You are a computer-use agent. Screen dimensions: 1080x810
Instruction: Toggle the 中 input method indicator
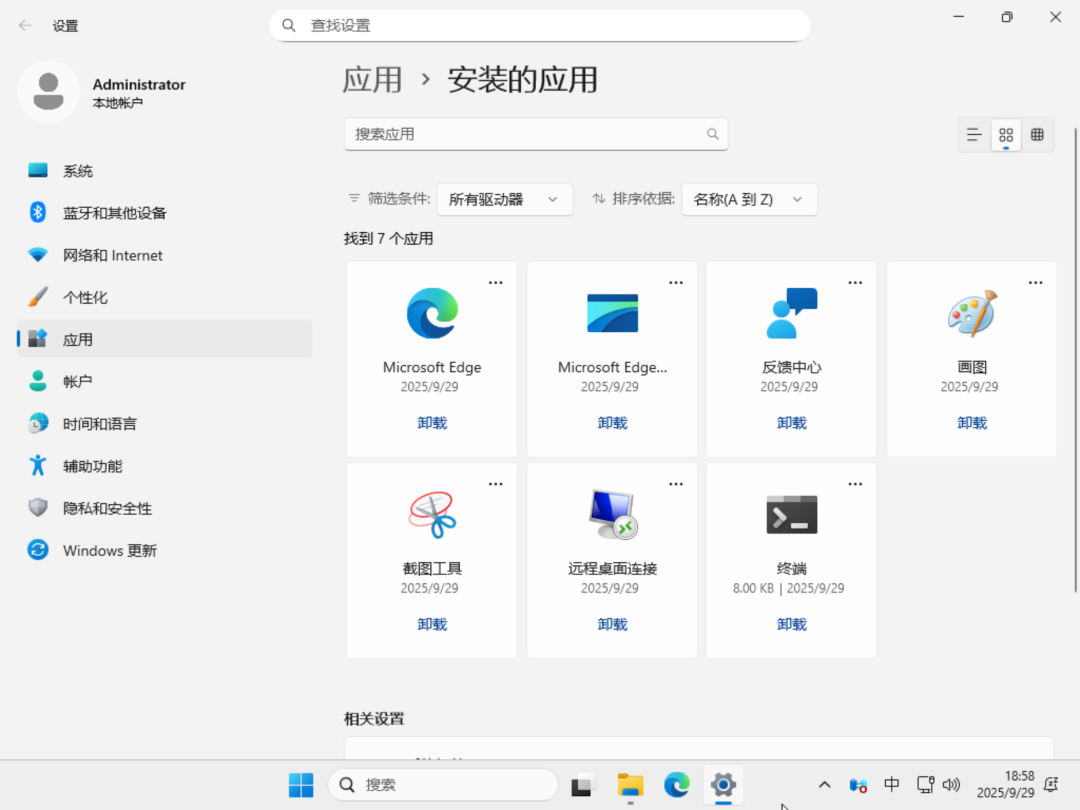(891, 785)
